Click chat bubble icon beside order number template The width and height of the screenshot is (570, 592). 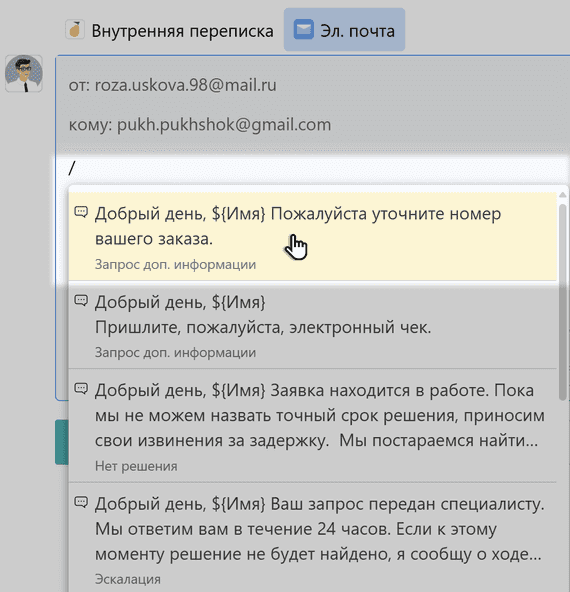point(81,212)
